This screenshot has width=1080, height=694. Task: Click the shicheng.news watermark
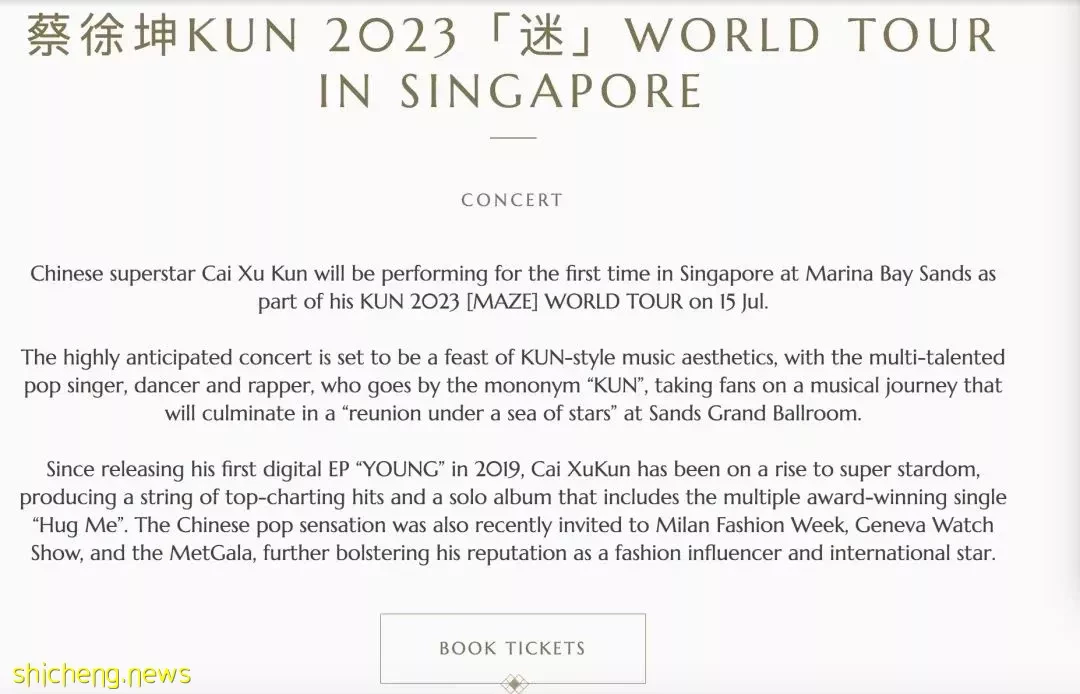coord(102,673)
